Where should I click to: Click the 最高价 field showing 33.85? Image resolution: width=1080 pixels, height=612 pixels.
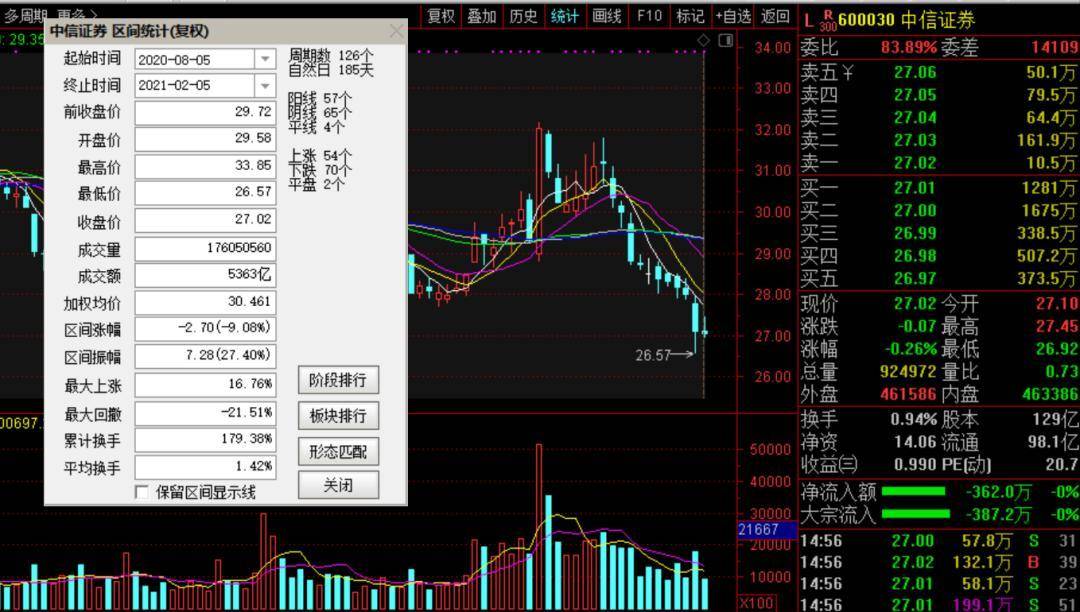tap(205, 167)
